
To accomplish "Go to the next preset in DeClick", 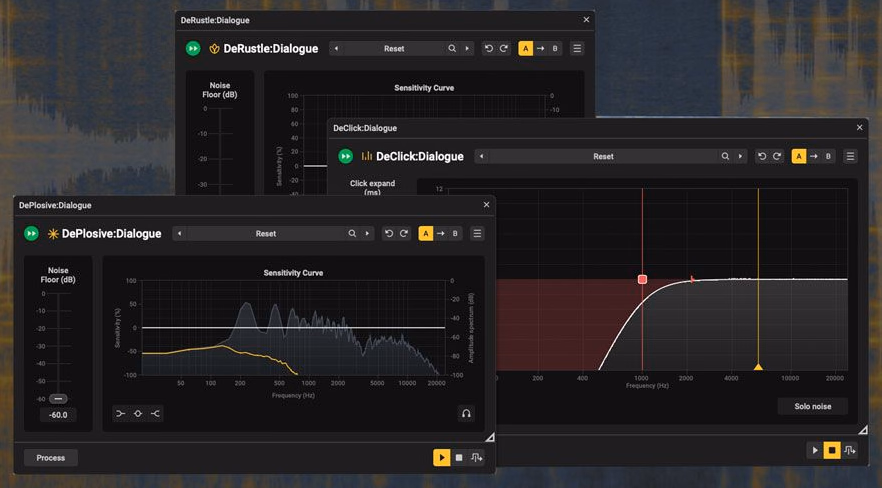I will click(740, 156).
